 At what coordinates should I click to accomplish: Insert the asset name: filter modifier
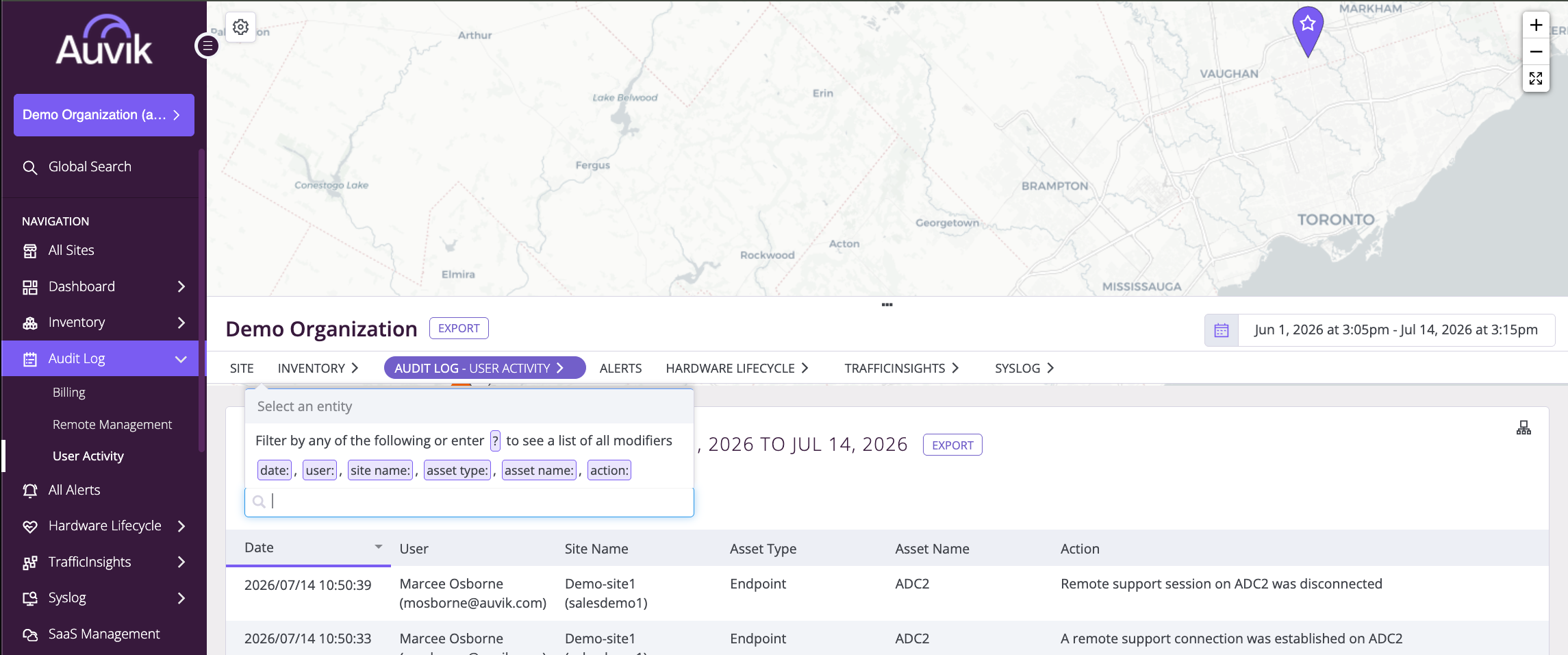click(x=539, y=470)
